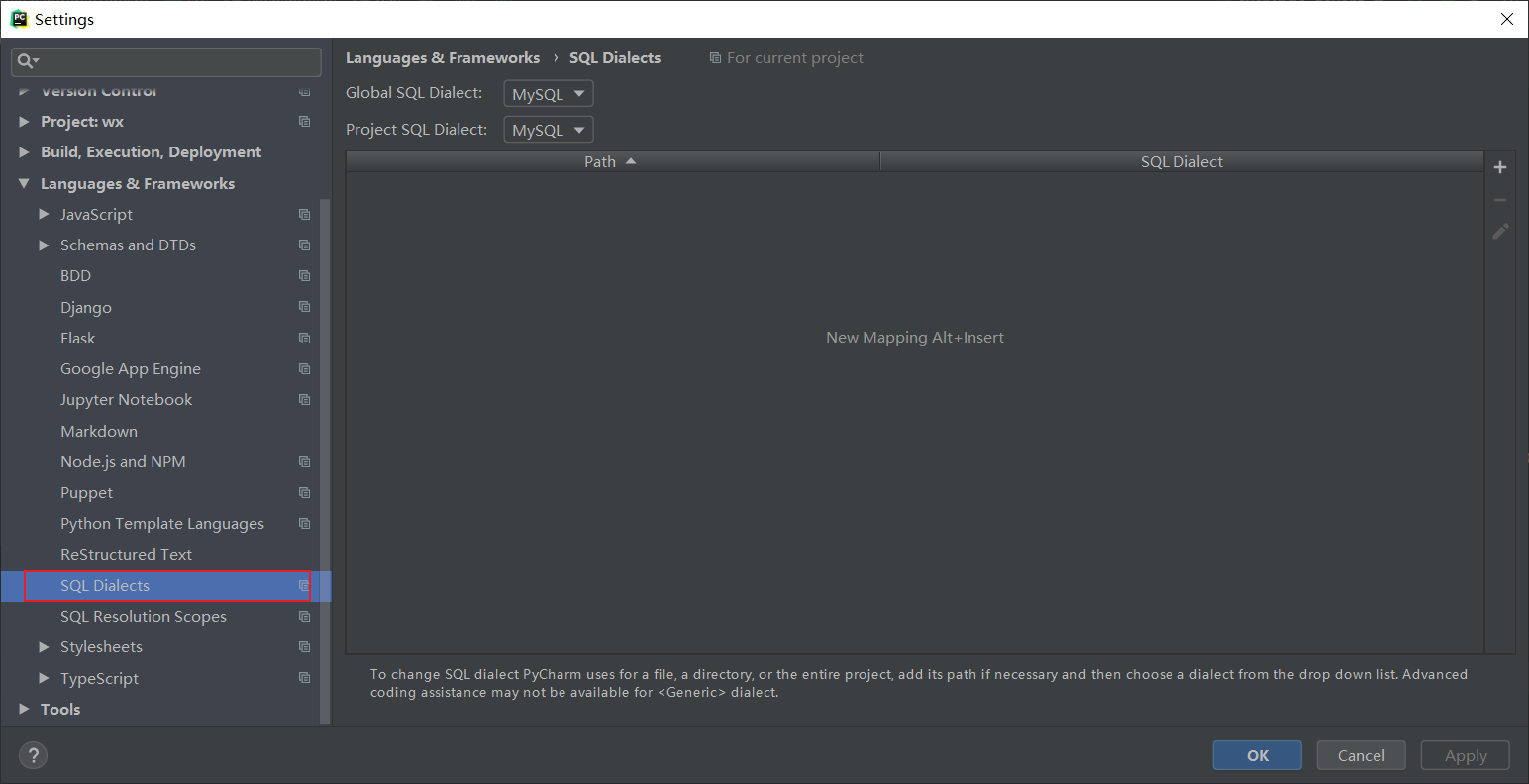Click project-level icon beside Schemas and DTDs
Viewport: 1529px width, 784px height.
[305, 245]
